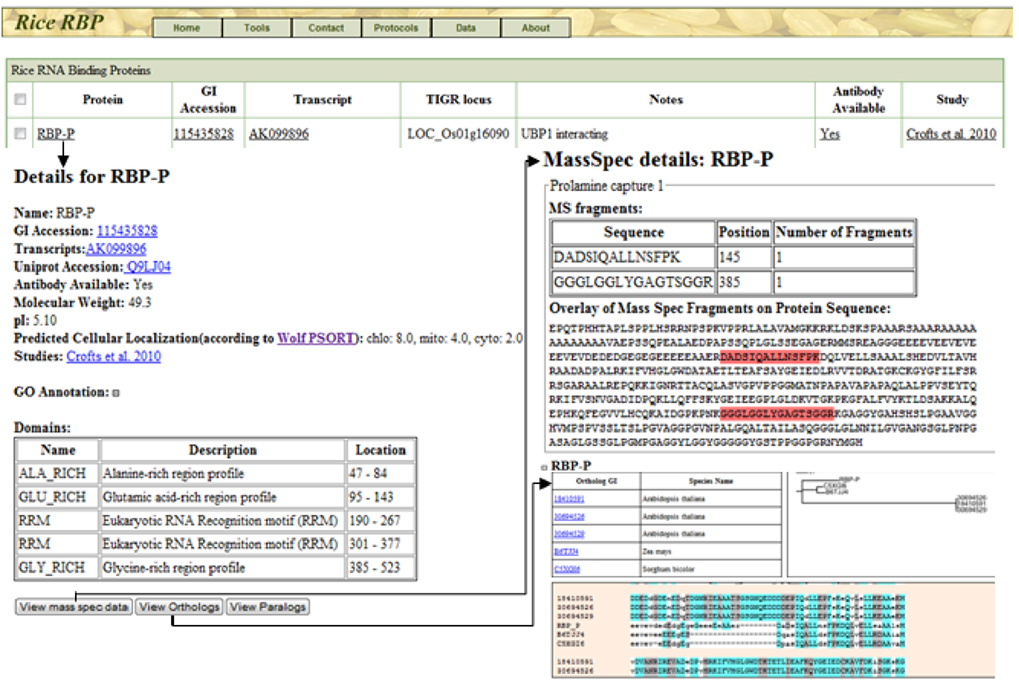The width and height of the screenshot is (1019, 689).
Task: Follow GI accession 115435828 in table row
Action: coord(203,134)
